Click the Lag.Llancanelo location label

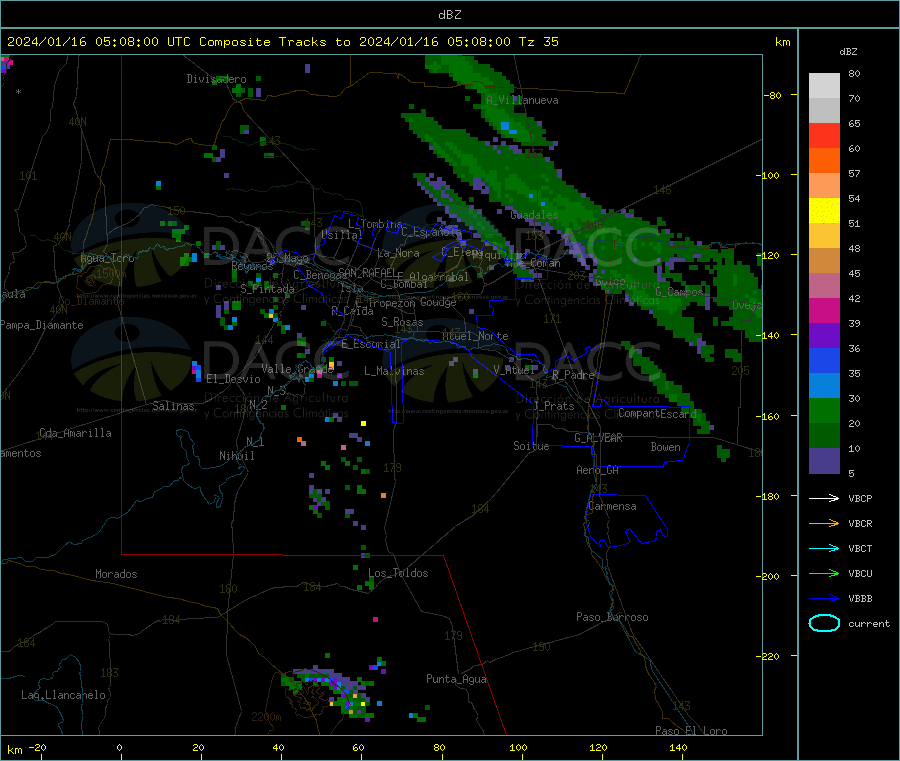pos(63,695)
